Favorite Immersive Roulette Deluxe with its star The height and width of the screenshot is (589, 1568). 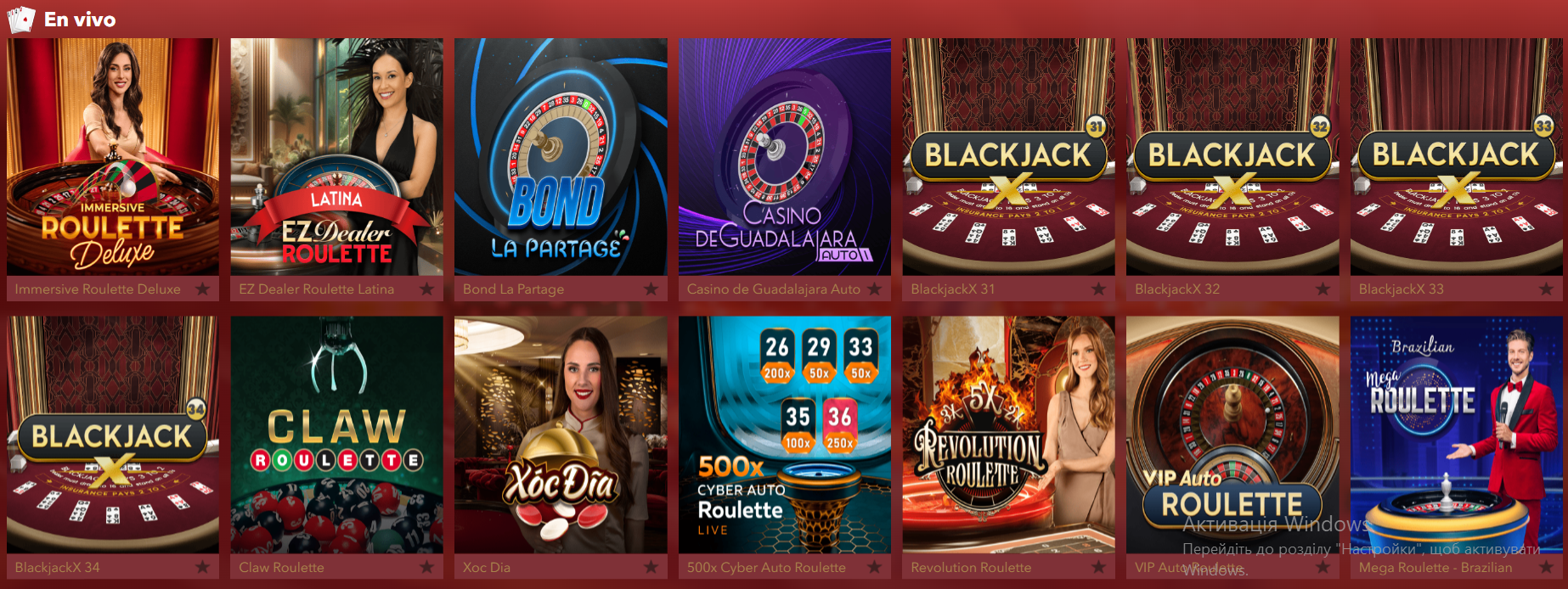pyautogui.click(x=203, y=289)
